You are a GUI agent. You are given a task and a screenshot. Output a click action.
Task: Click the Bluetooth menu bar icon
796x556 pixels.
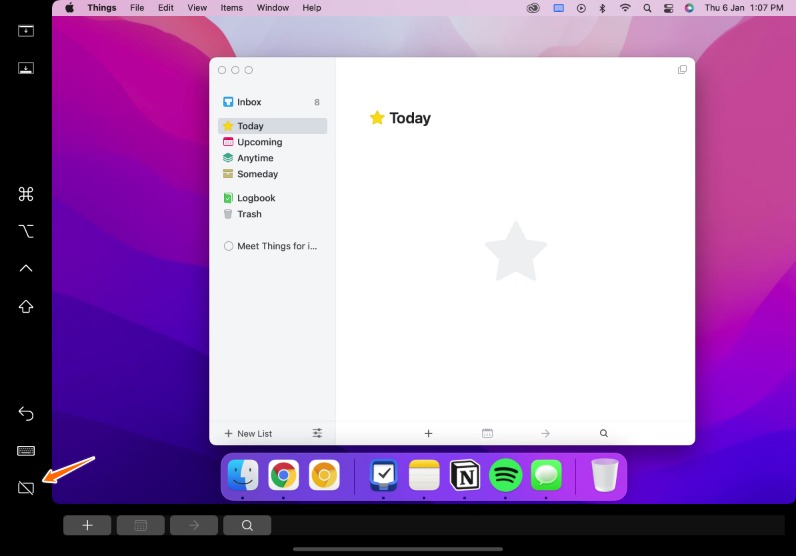pyautogui.click(x=603, y=8)
